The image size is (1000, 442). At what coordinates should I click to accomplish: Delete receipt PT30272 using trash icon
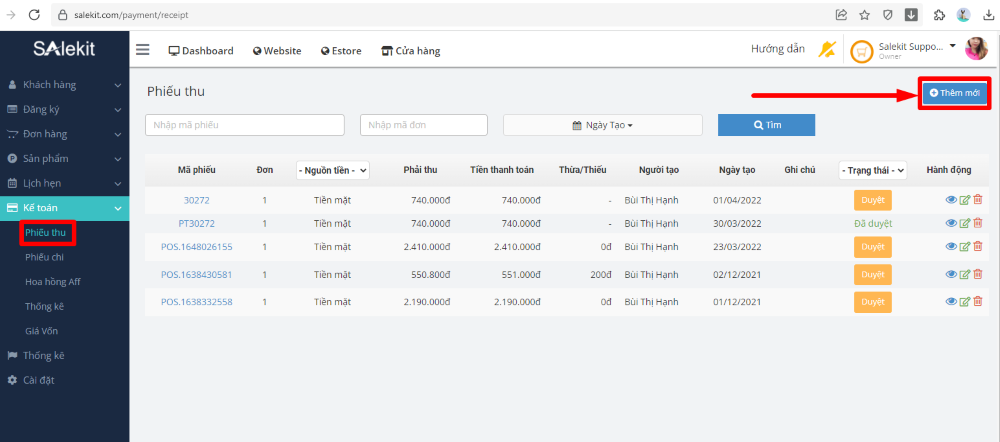point(978,223)
